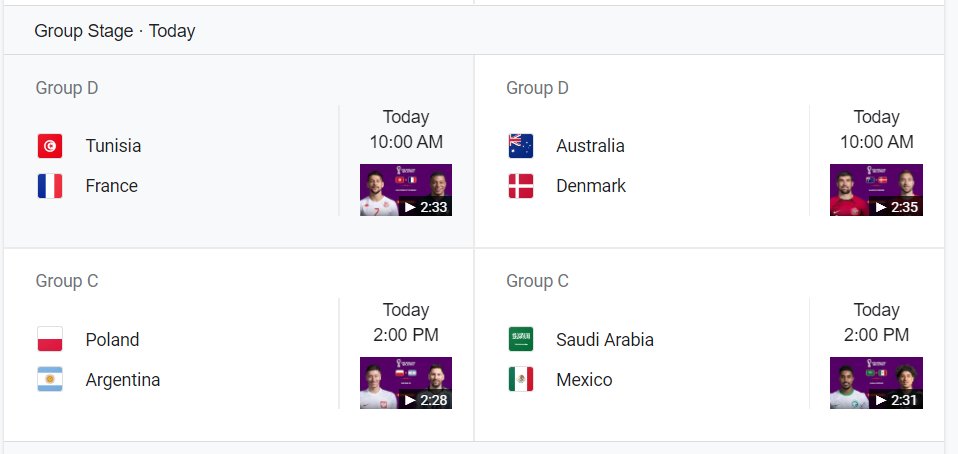Select the Saudi Arabia team name
The height and width of the screenshot is (454, 958).
605,340
